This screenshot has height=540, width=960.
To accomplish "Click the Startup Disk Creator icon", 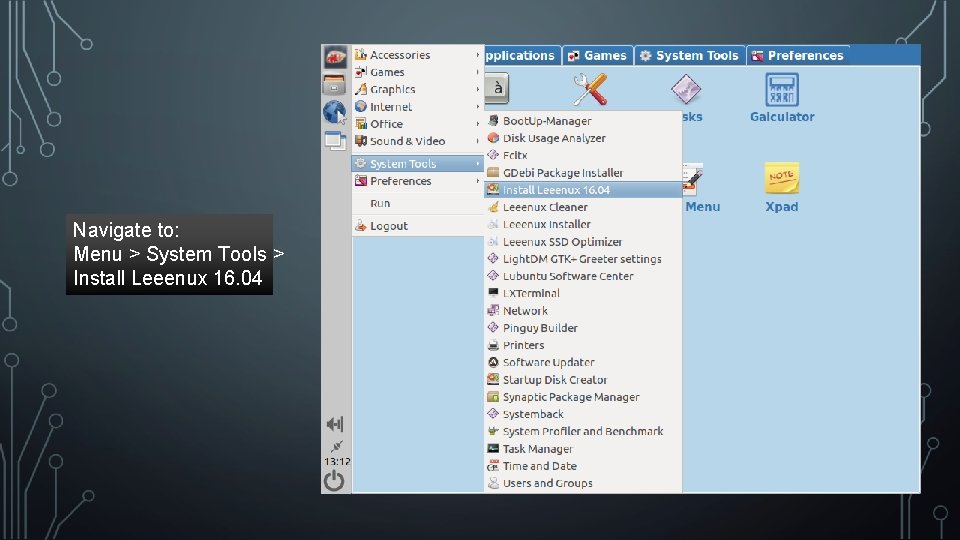I will [x=493, y=379].
